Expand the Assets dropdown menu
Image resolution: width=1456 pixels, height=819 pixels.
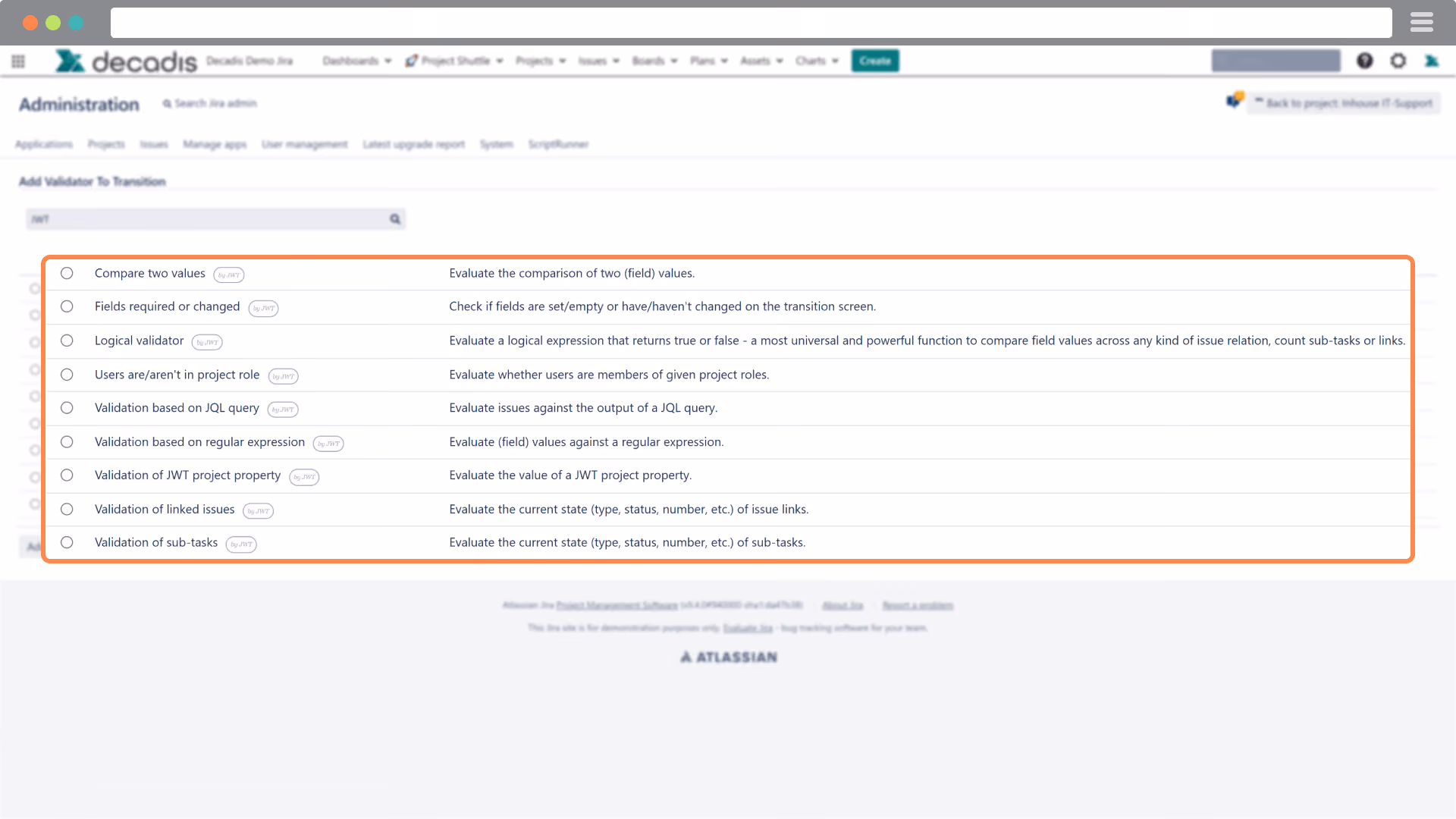[x=761, y=61]
